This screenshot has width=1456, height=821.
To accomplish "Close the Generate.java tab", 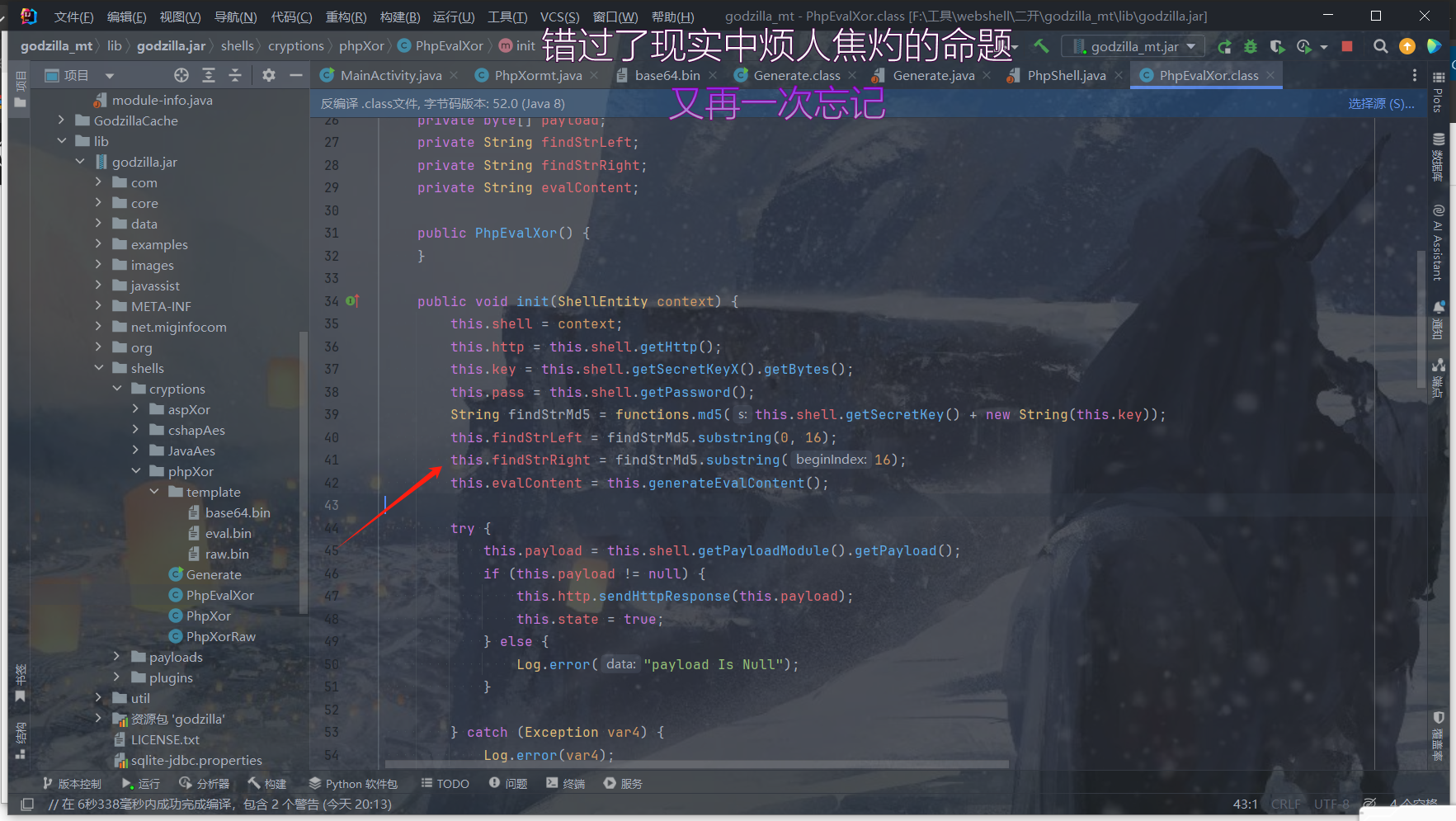I will pyautogui.click(x=987, y=75).
